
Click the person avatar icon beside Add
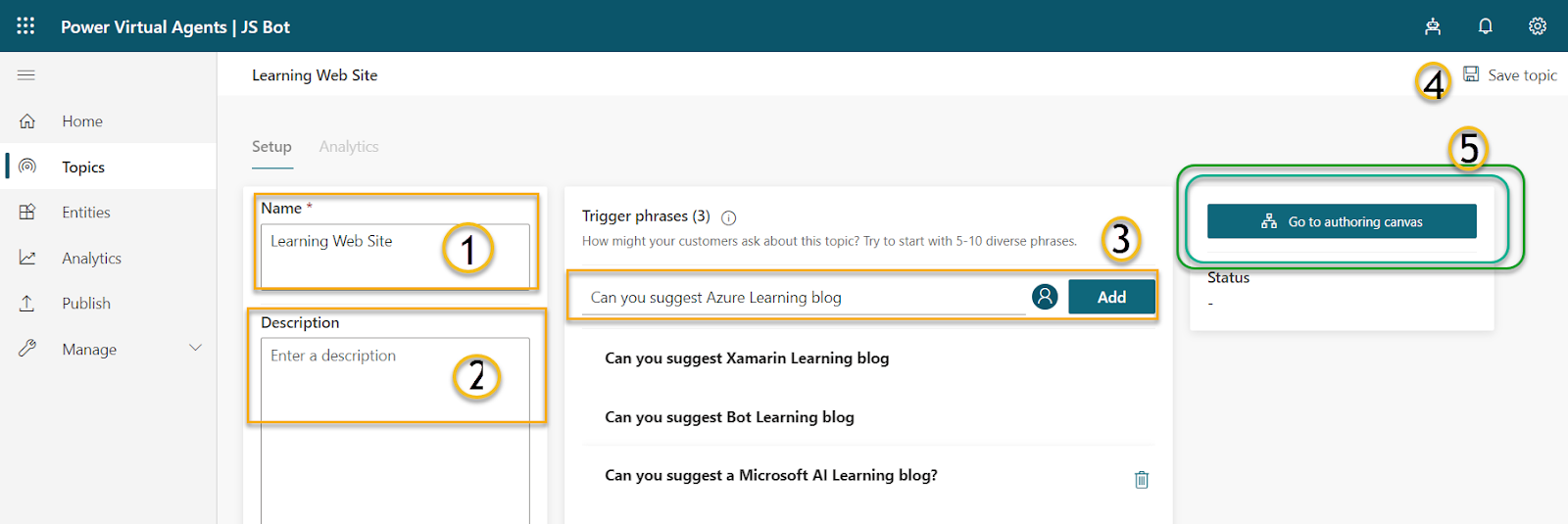click(1045, 297)
